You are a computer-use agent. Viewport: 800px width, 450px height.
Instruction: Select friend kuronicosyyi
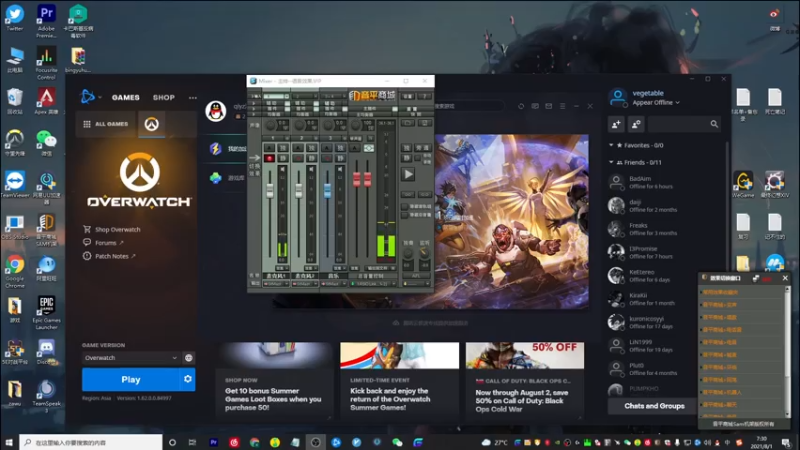(664, 322)
